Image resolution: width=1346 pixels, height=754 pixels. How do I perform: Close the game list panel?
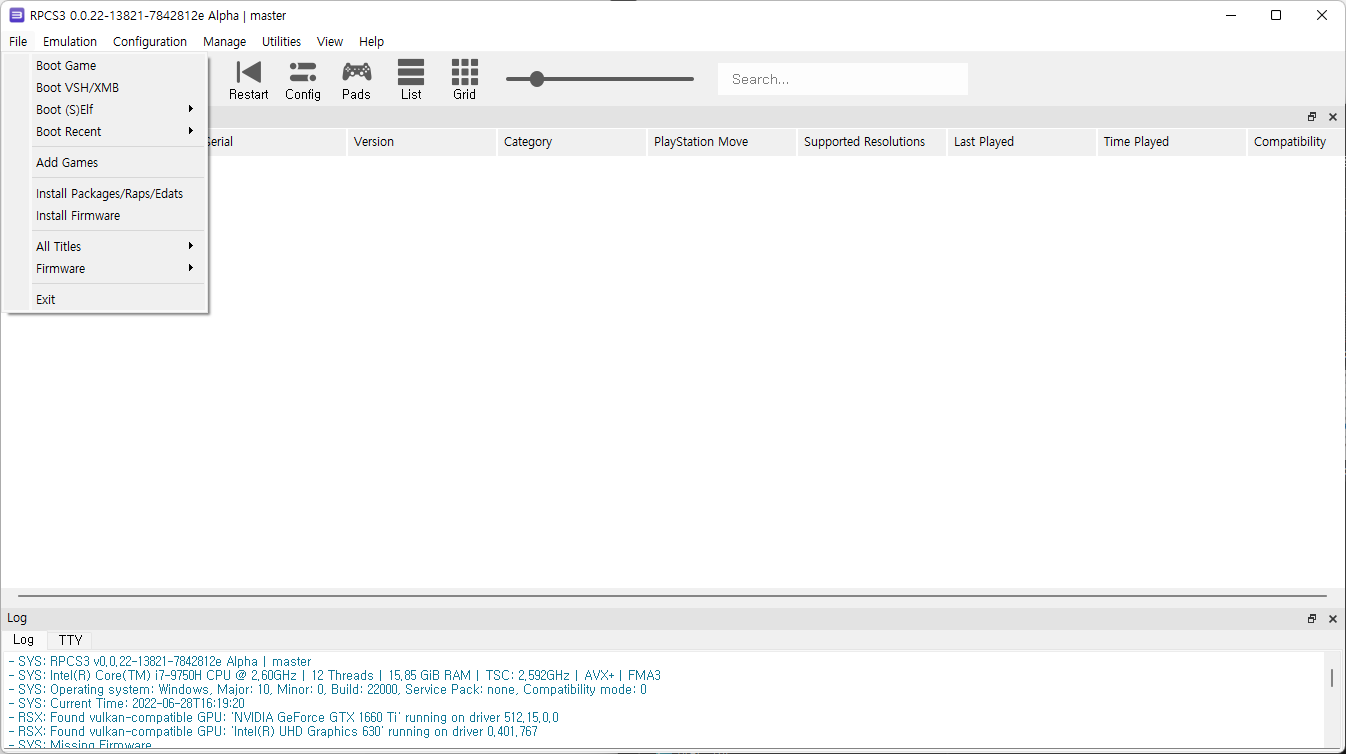tap(1333, 117)
